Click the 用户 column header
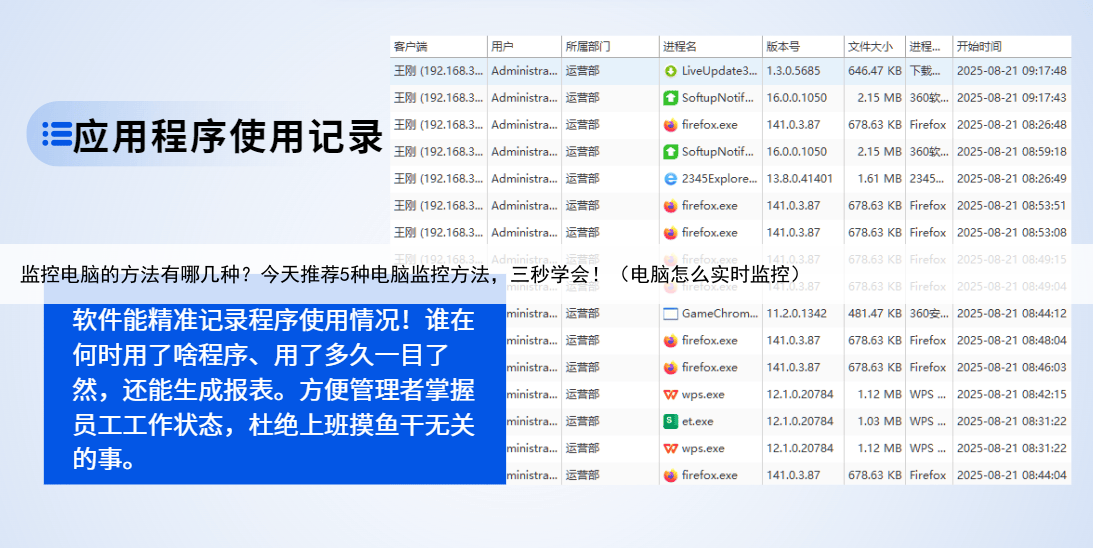The image size is (1093, 548). tap(502, 46)
